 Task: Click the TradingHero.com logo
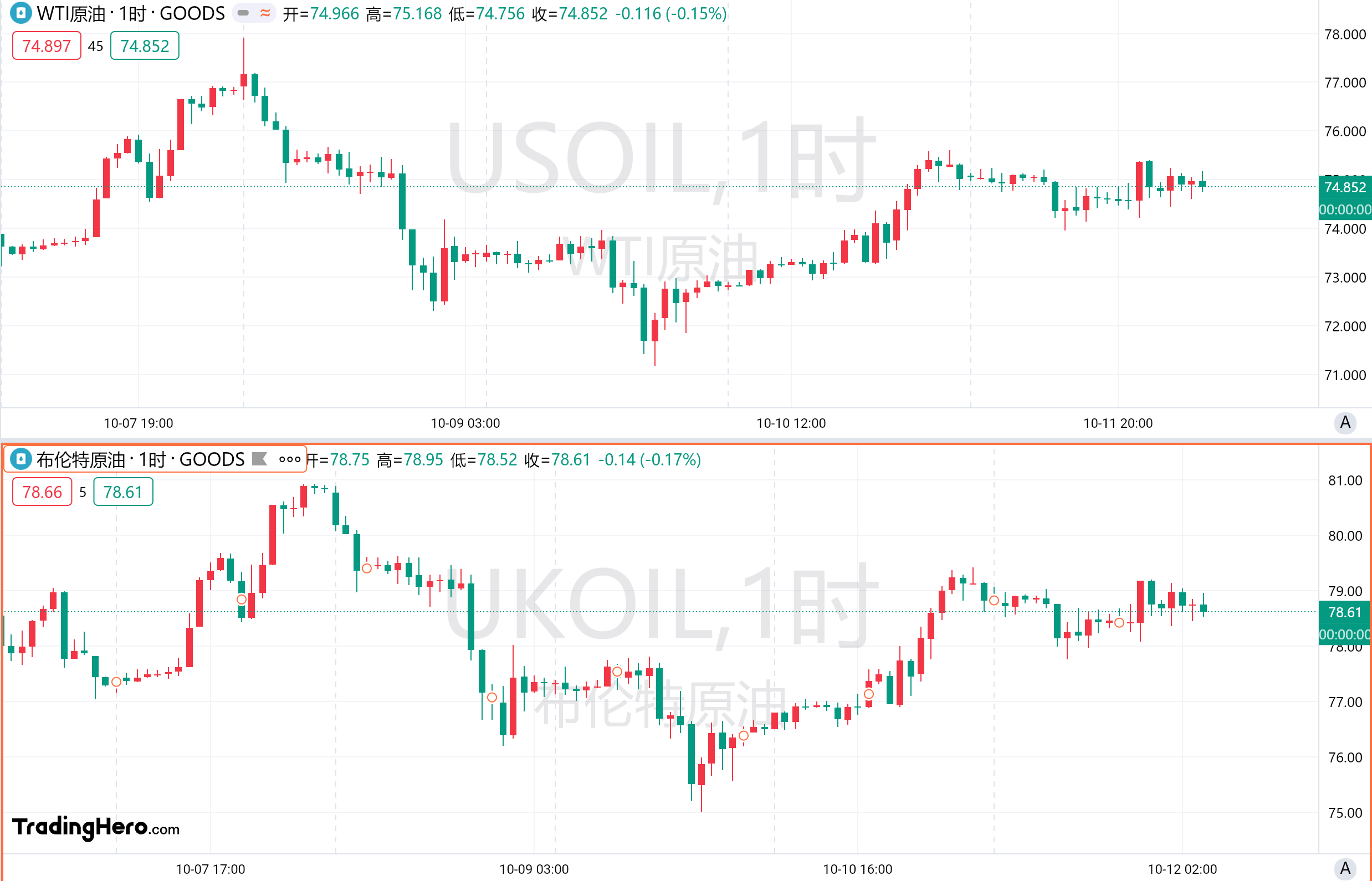click(x=95, y=827)
